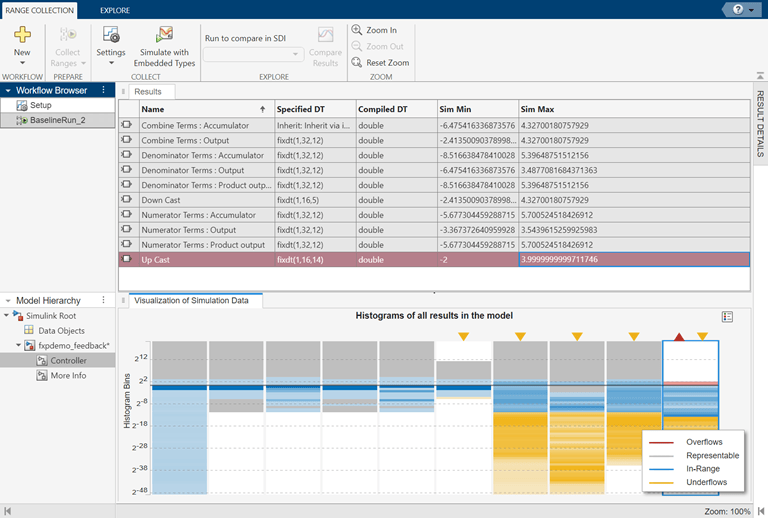This screenshot has height=518, width=768.
Task: Open the Workflow Browser options menu dots
Action: coord(103,90)
